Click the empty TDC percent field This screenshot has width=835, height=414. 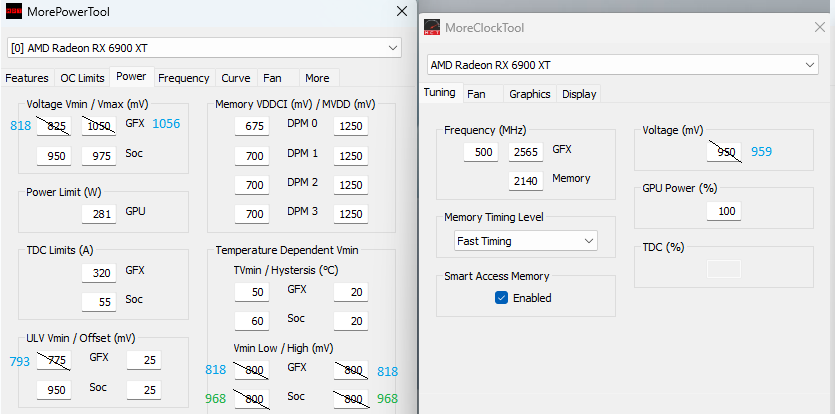[724, 269]
